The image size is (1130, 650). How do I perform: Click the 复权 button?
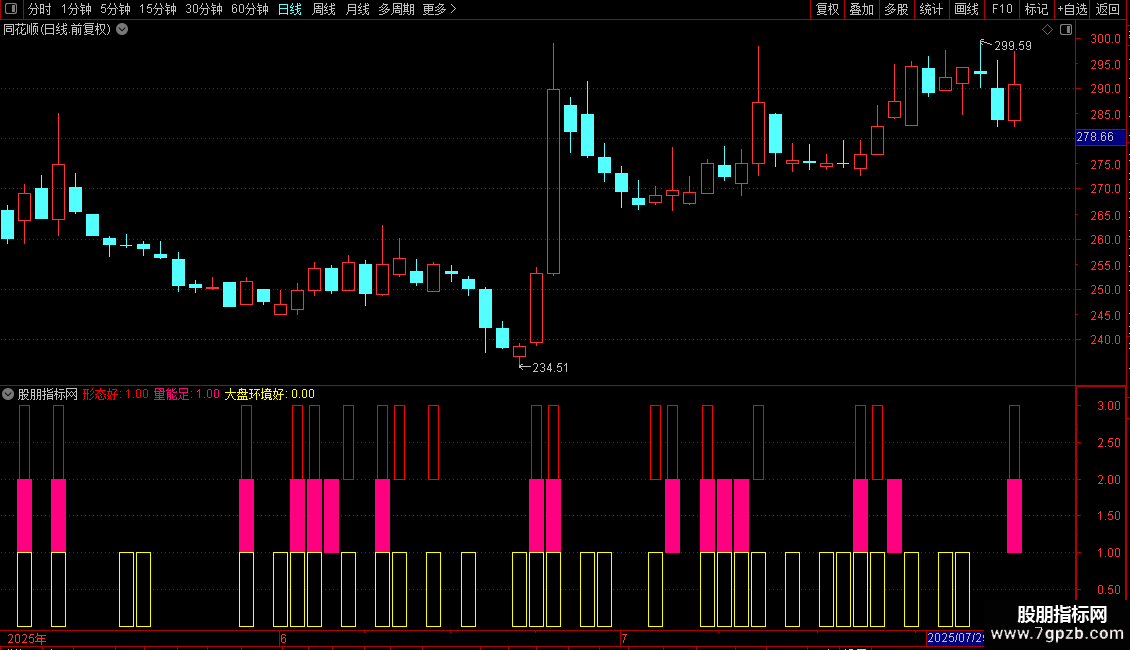(827, 9)
